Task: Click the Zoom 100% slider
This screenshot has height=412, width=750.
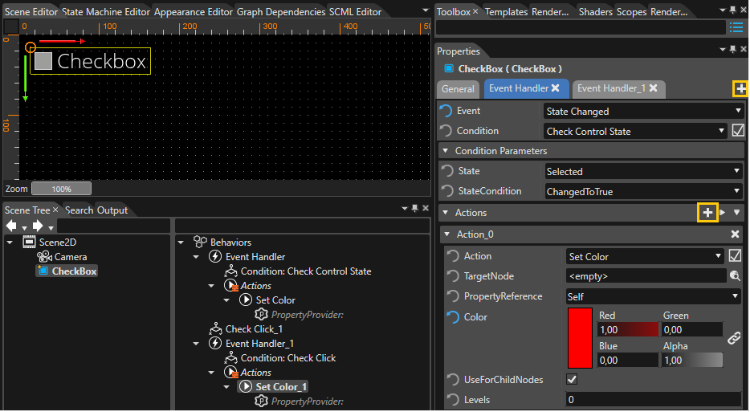Action: [x=61, y=189]
